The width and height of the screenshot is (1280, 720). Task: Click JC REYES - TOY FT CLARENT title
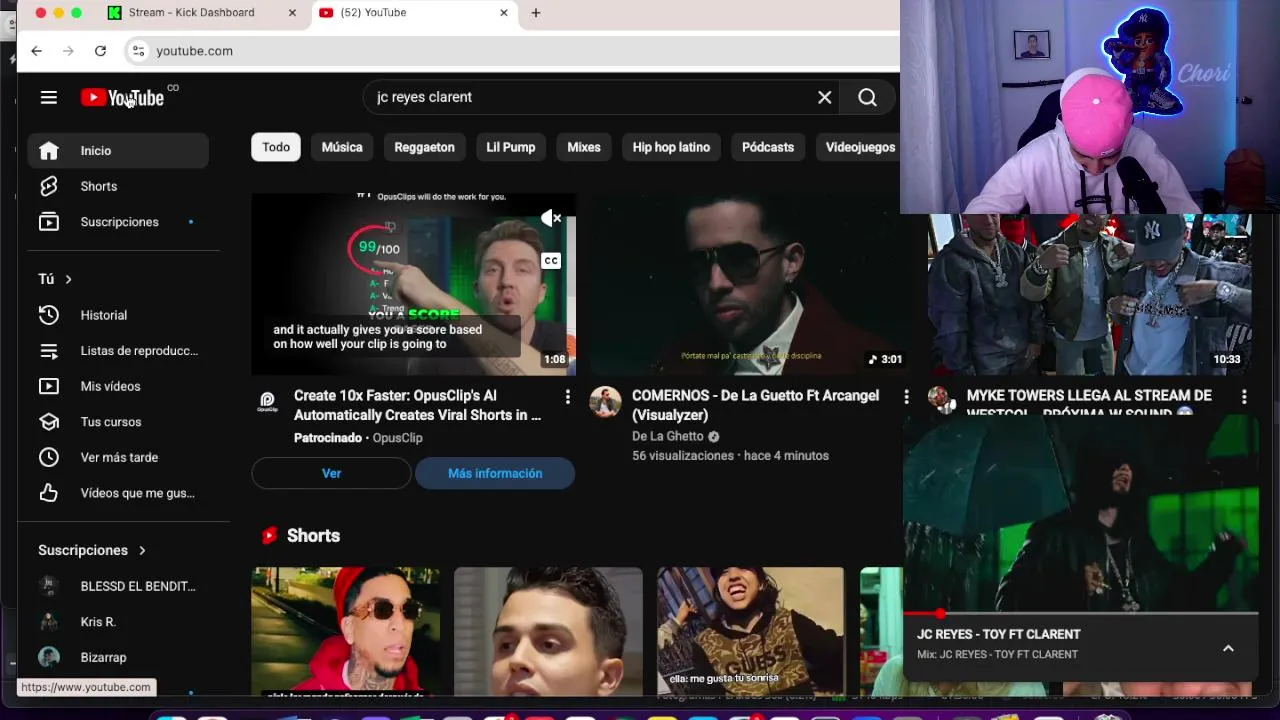[998, 634]
